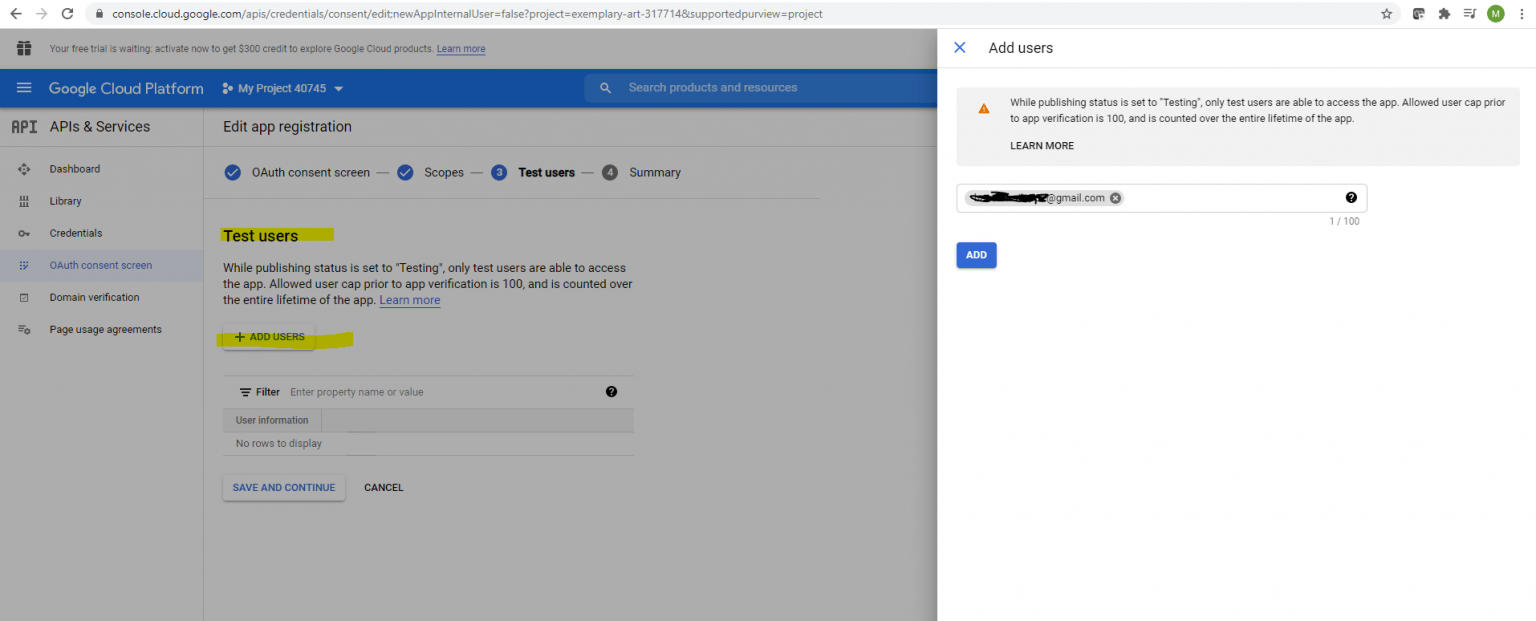Click the Dashboard compass icon in the sidebar
The width and height of the screenshot is (1536, 621).
(x=24, y=169)
